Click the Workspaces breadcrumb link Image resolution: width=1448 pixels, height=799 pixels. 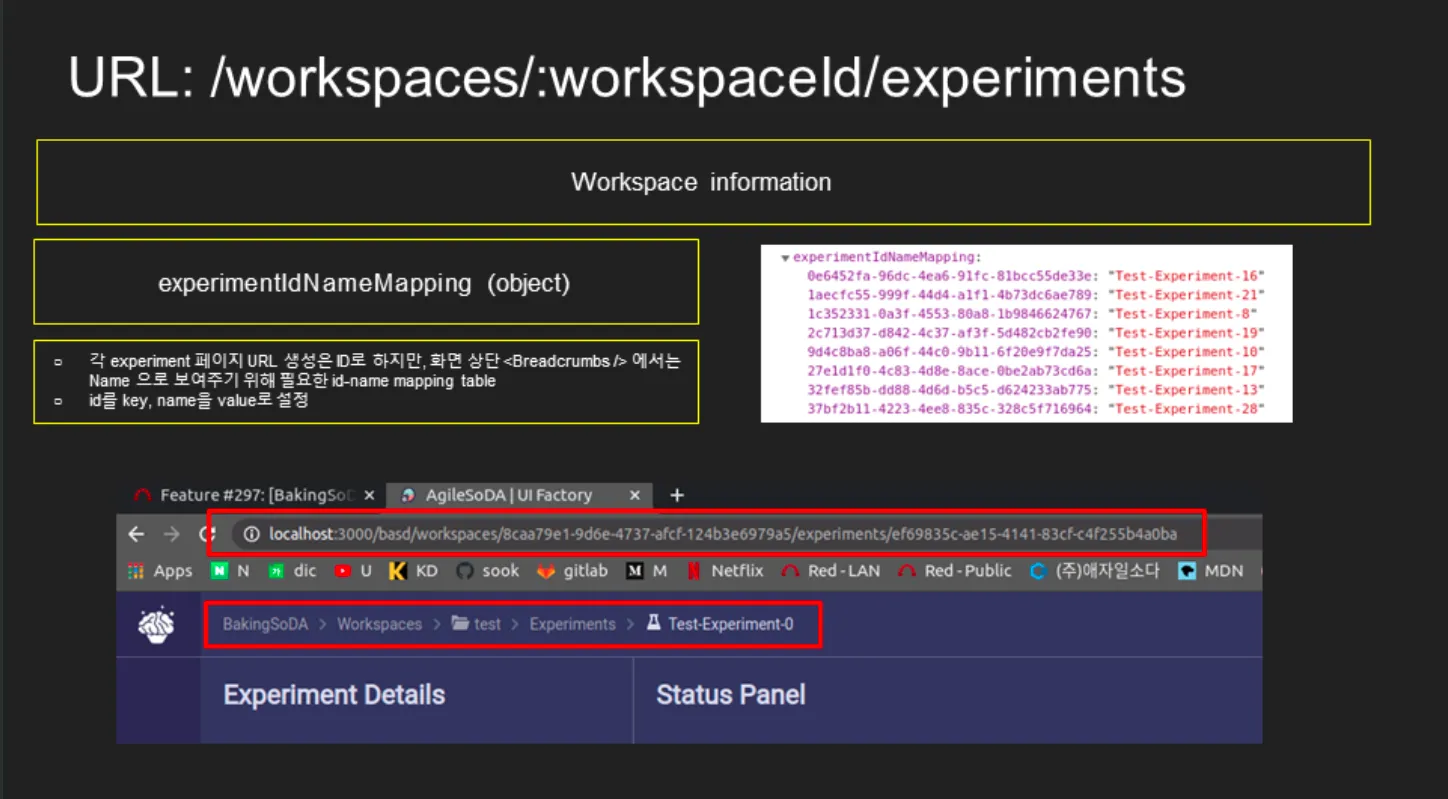pyautogui.click(x=379, y=624)
